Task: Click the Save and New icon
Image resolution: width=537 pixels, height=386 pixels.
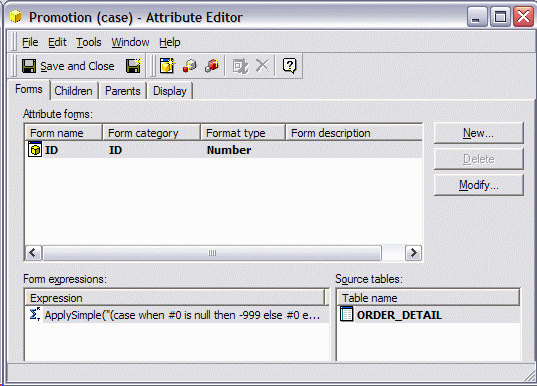Action: point(133,65)
